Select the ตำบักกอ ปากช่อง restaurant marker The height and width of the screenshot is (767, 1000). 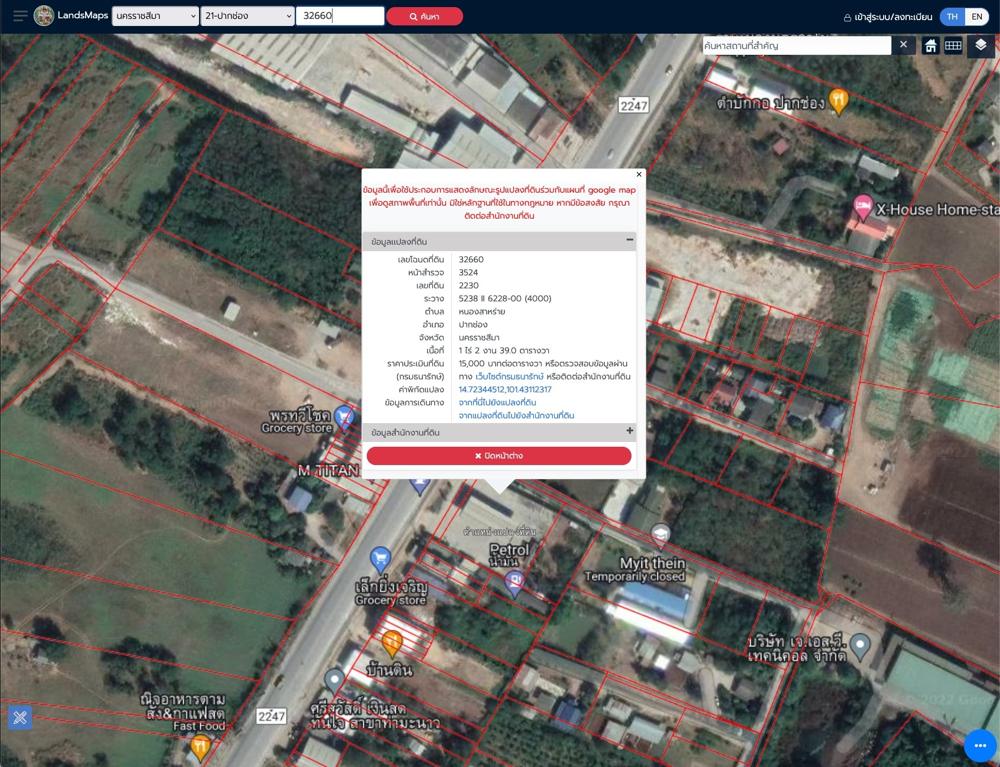tap(839, 101)
